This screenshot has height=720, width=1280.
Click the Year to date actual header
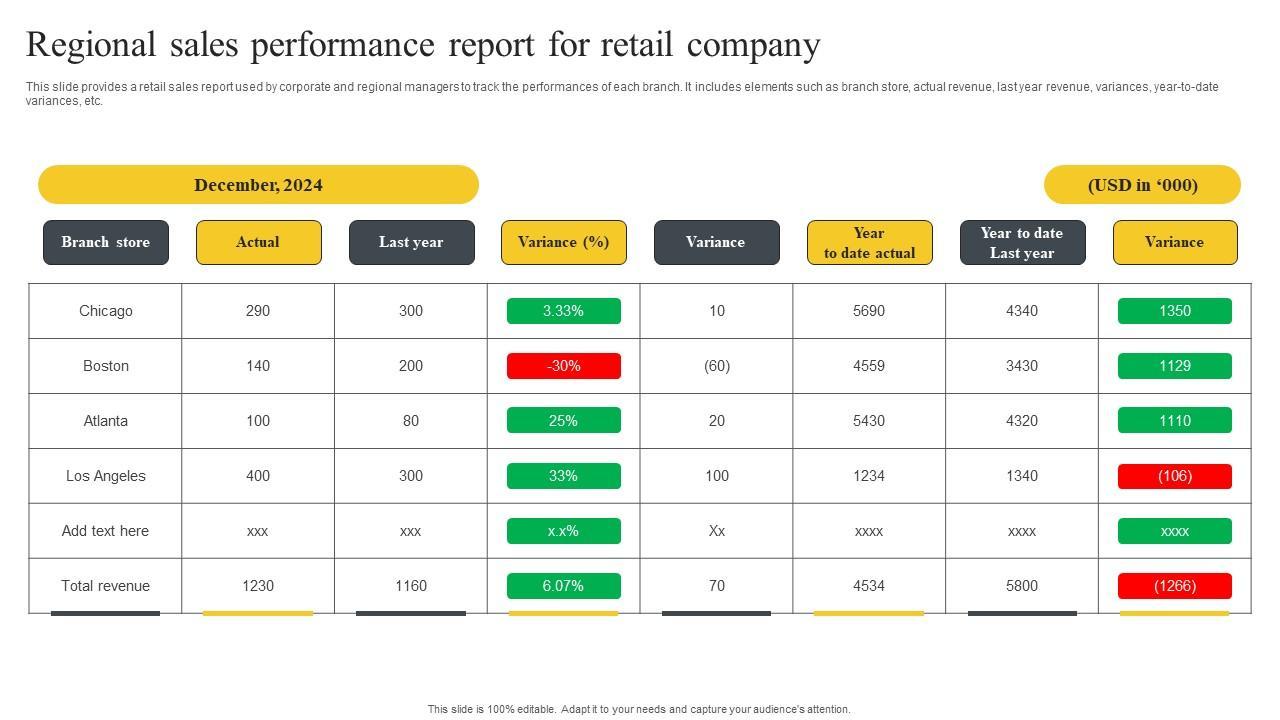coord(869,242)
